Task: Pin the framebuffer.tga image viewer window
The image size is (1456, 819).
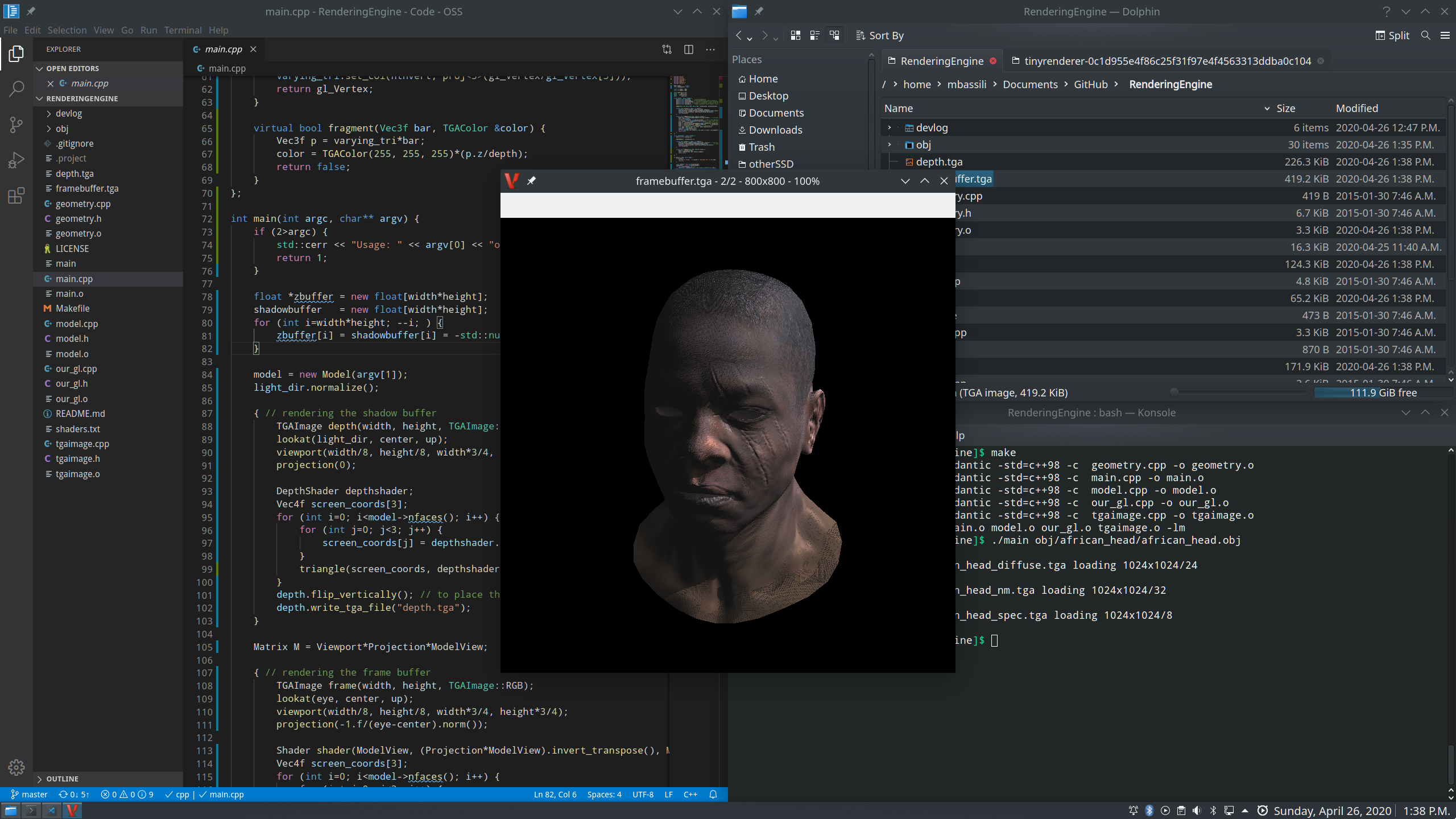Action: [531, 181]
